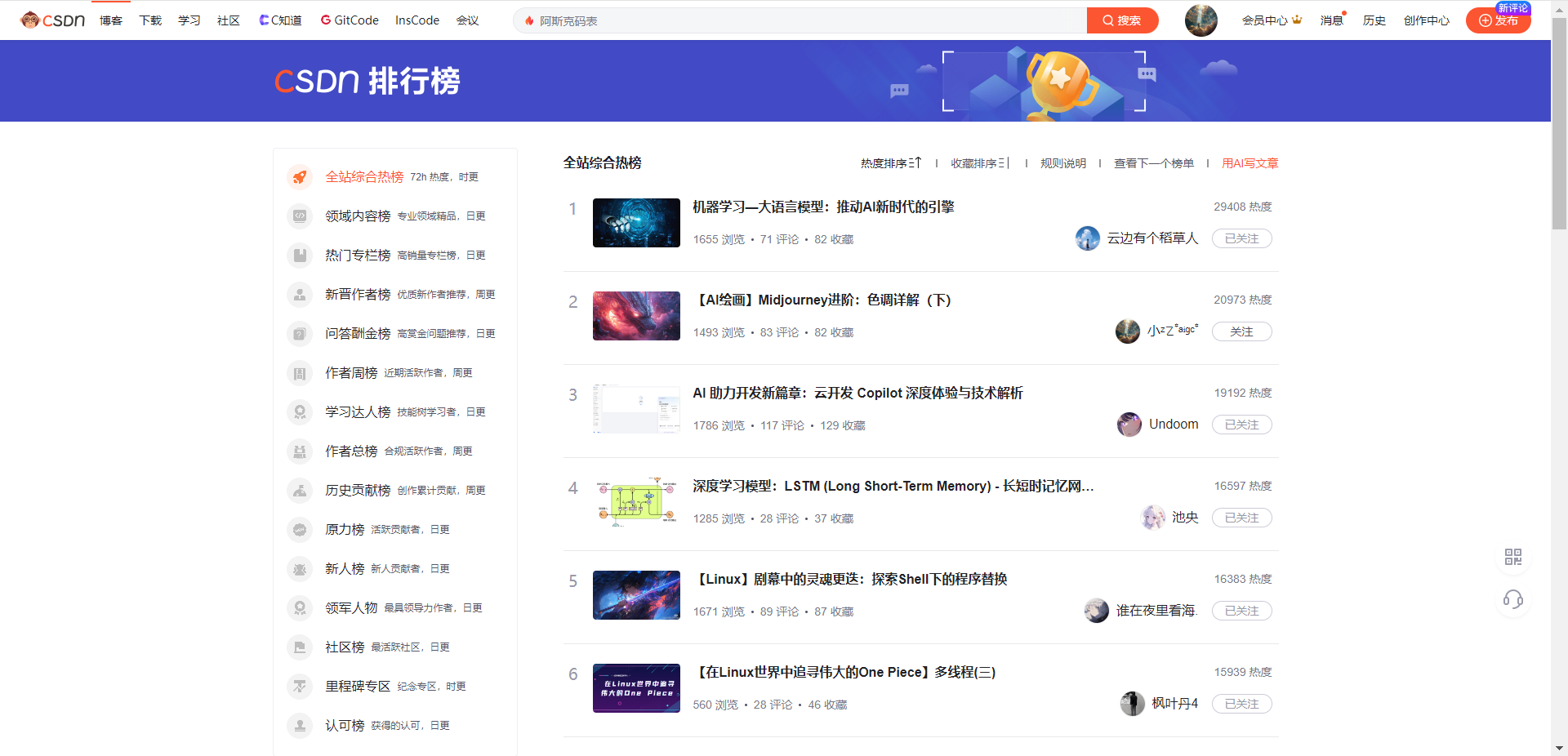Open thumbnail of LSTM article
The image size is (1568, 756).
pos(636,502)
